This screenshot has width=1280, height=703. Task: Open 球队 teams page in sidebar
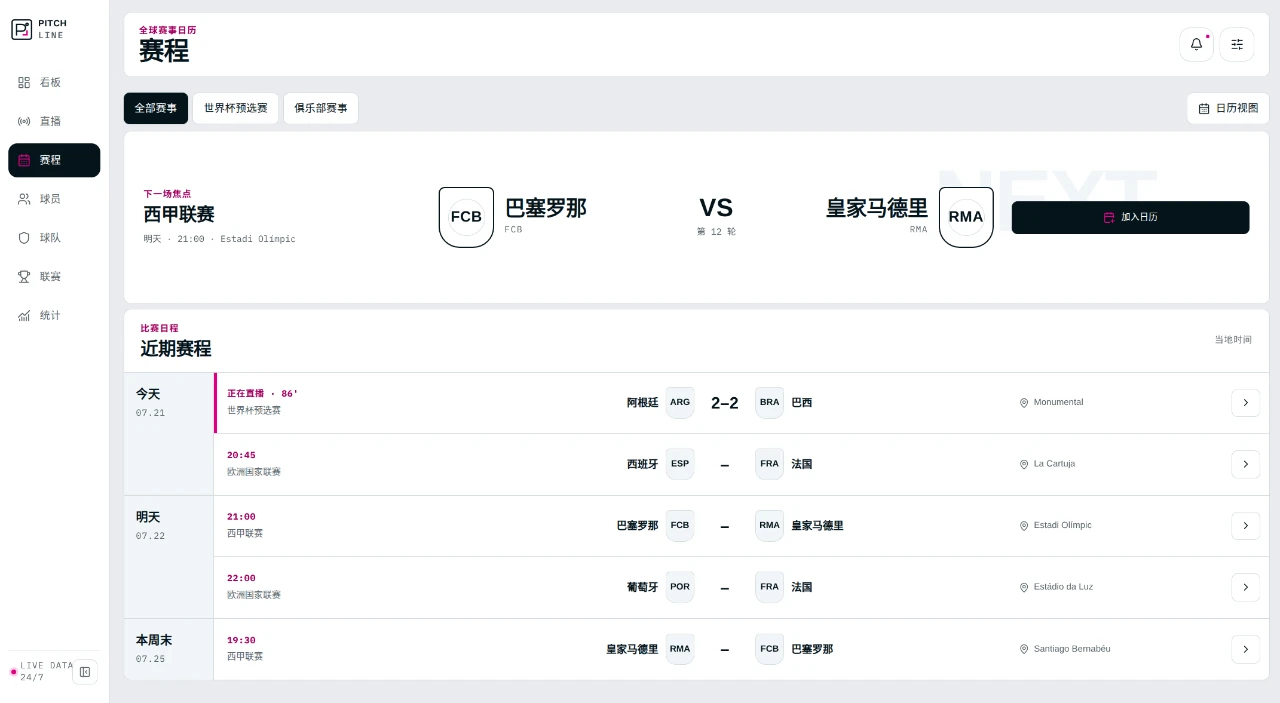tap(54, 238)
